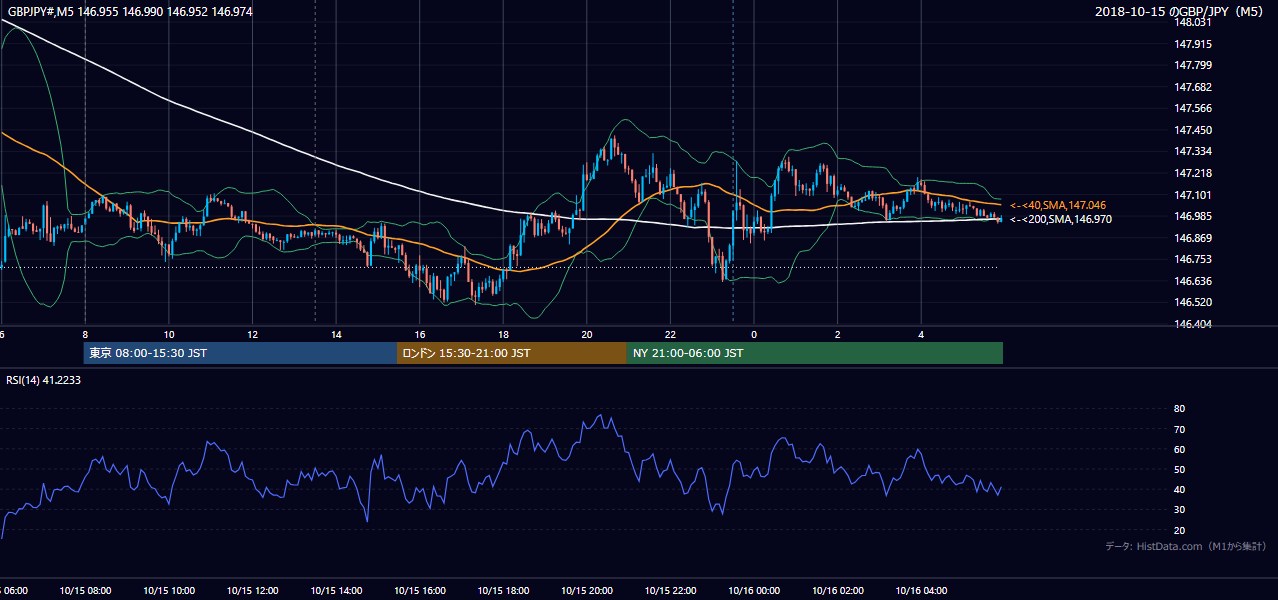Click the 147.101 price axis label

[x=1192, y=195]
